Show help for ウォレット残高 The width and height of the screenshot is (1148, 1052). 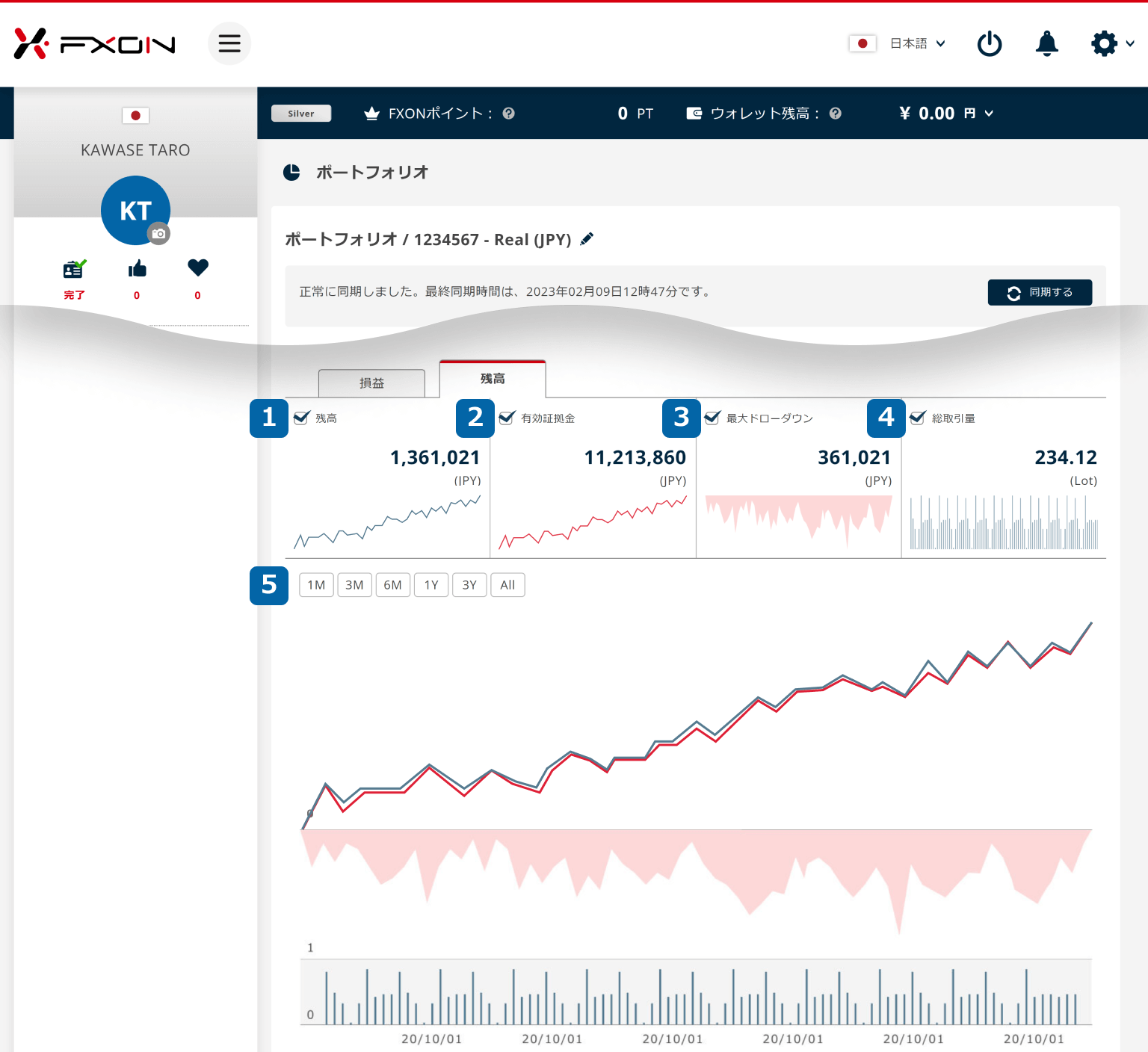[x=836, y=114]
